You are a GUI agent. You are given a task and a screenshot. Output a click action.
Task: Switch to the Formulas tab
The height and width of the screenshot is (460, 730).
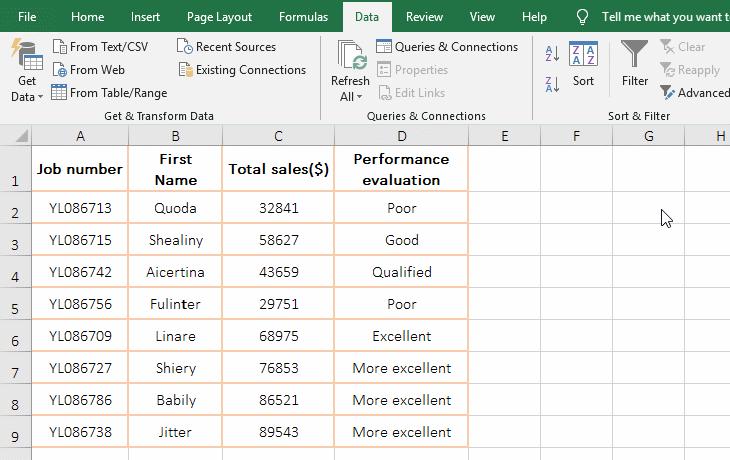pyautogui.click(x=303, y=17)
